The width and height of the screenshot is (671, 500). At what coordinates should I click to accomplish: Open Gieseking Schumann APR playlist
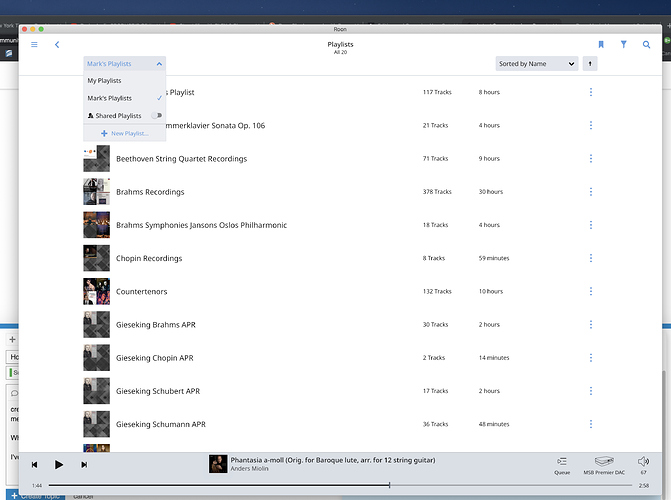pyautogui.click(x=161, y=424)
